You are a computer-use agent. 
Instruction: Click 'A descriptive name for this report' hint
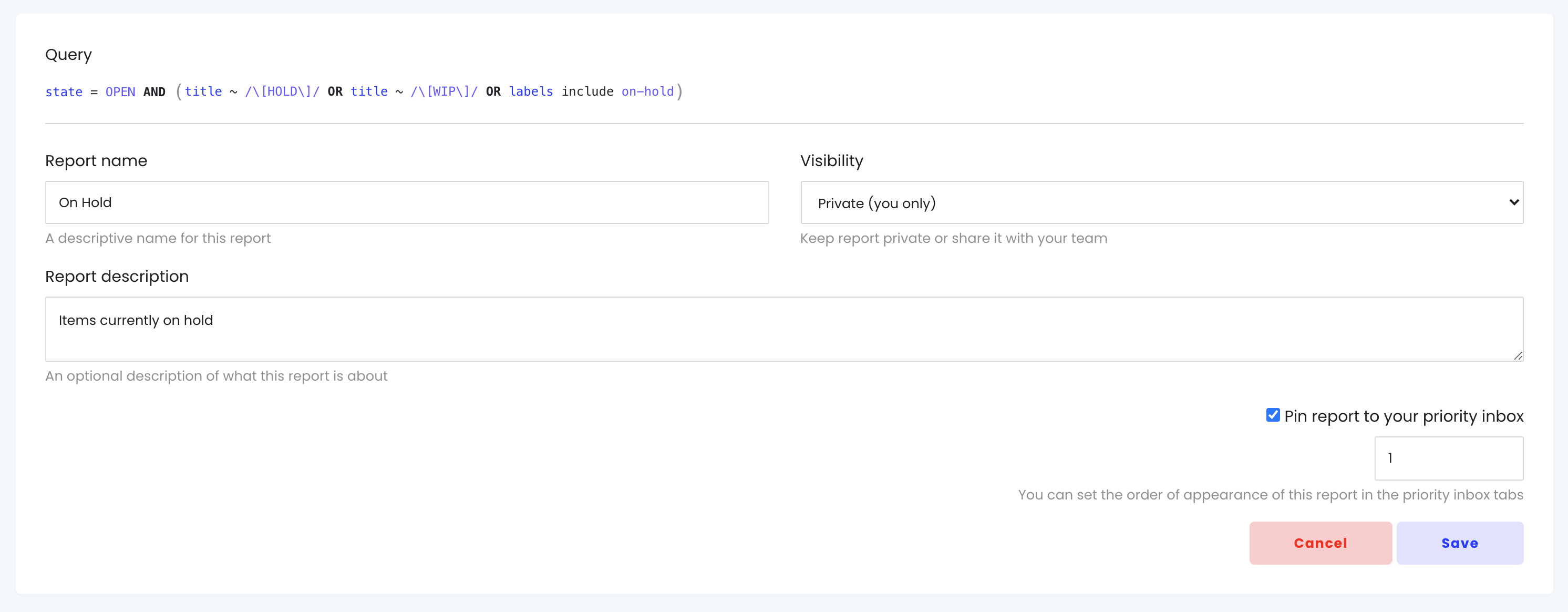point(158,238)
